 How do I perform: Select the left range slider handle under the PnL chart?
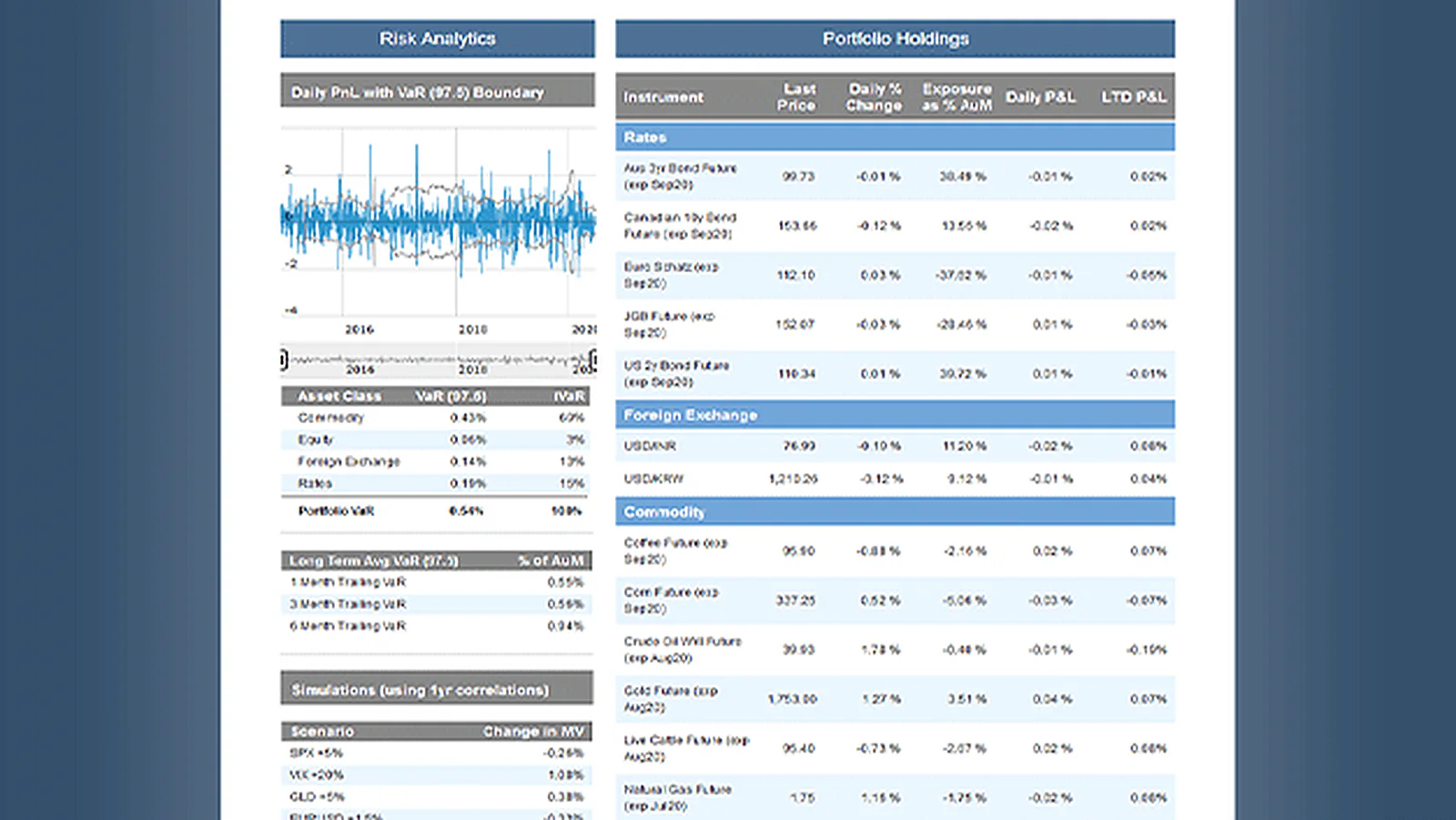[284, 360]
